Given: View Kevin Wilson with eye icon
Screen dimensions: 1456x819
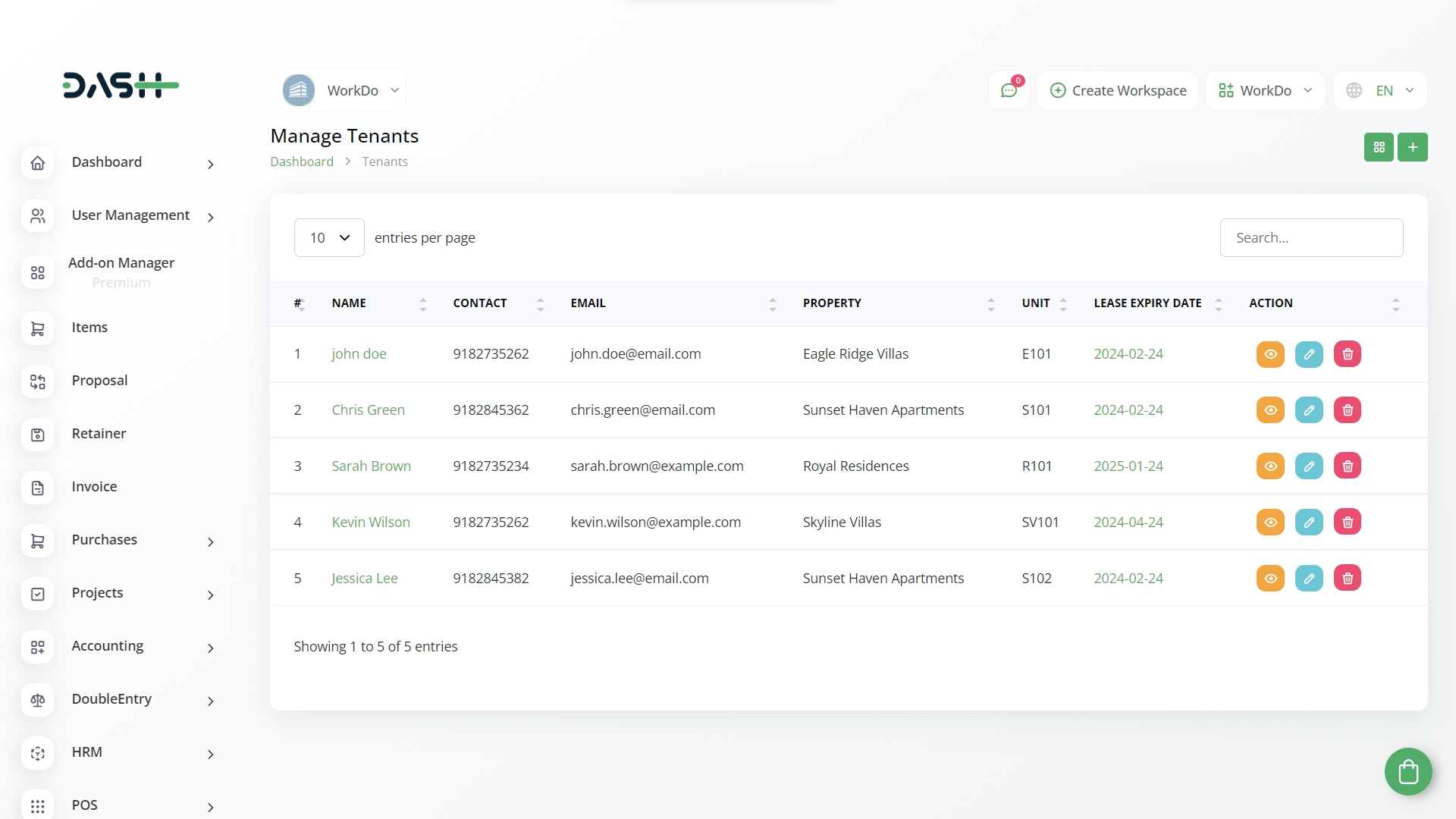Looking at the screenshot, I should tap(1270, 522).
